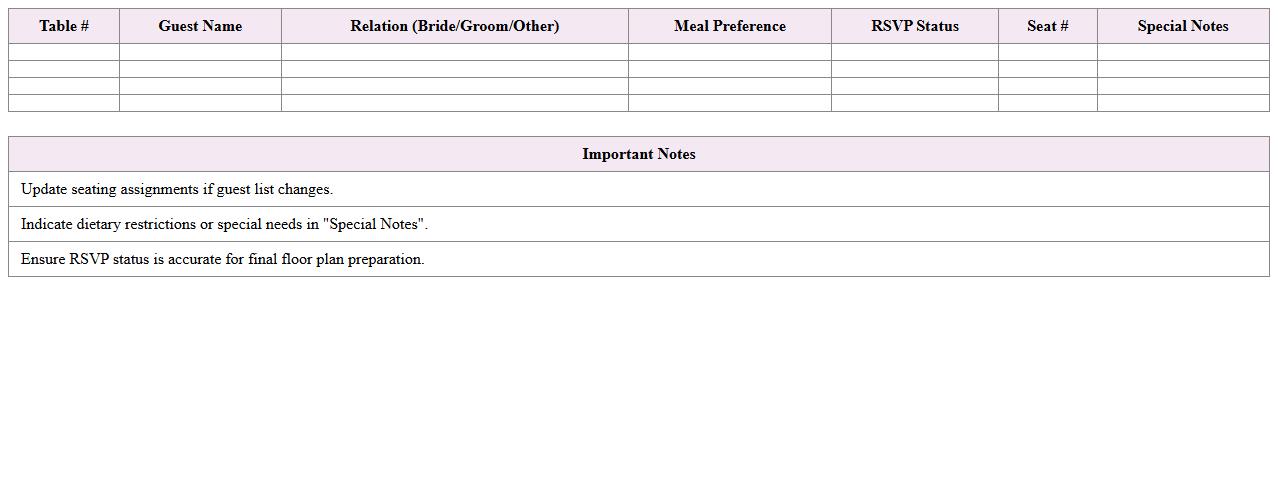Select the note about accurate RSVP status
The image size is (1278, 501).
222,259
